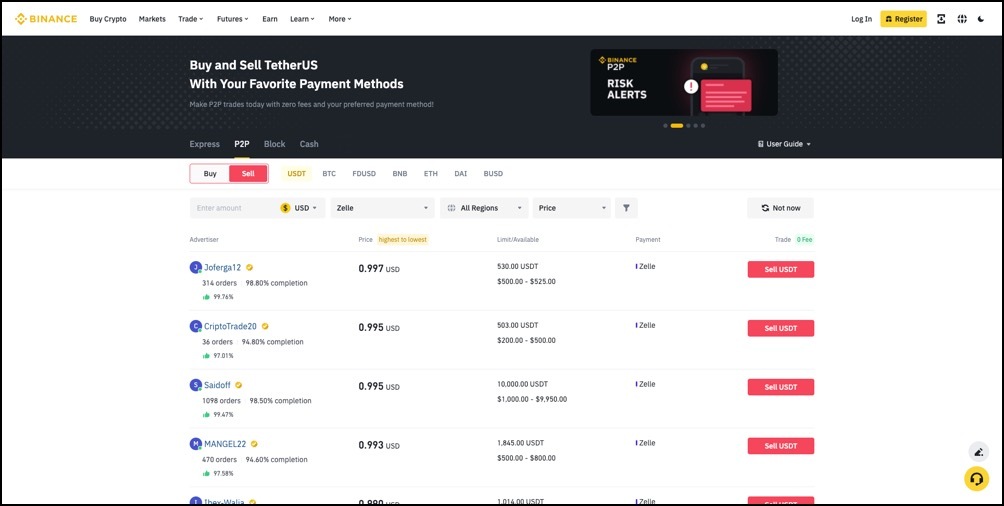The image size is (1004, 506).
Task: Go to Buy Crypto in the header
Action: [x=108, y=19]
